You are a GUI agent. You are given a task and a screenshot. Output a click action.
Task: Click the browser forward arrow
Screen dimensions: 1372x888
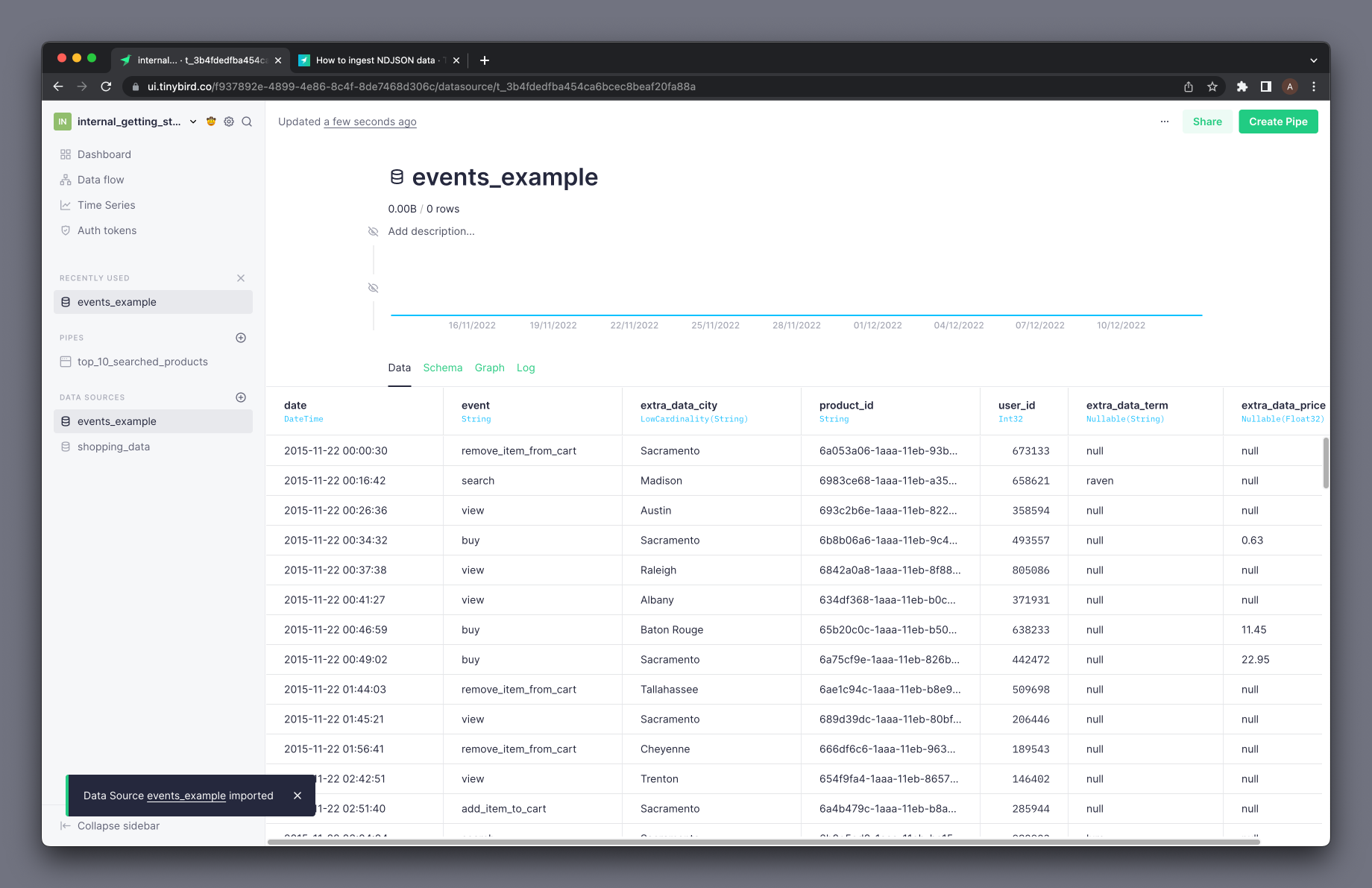pyautogui.click(x=82, y=86)
